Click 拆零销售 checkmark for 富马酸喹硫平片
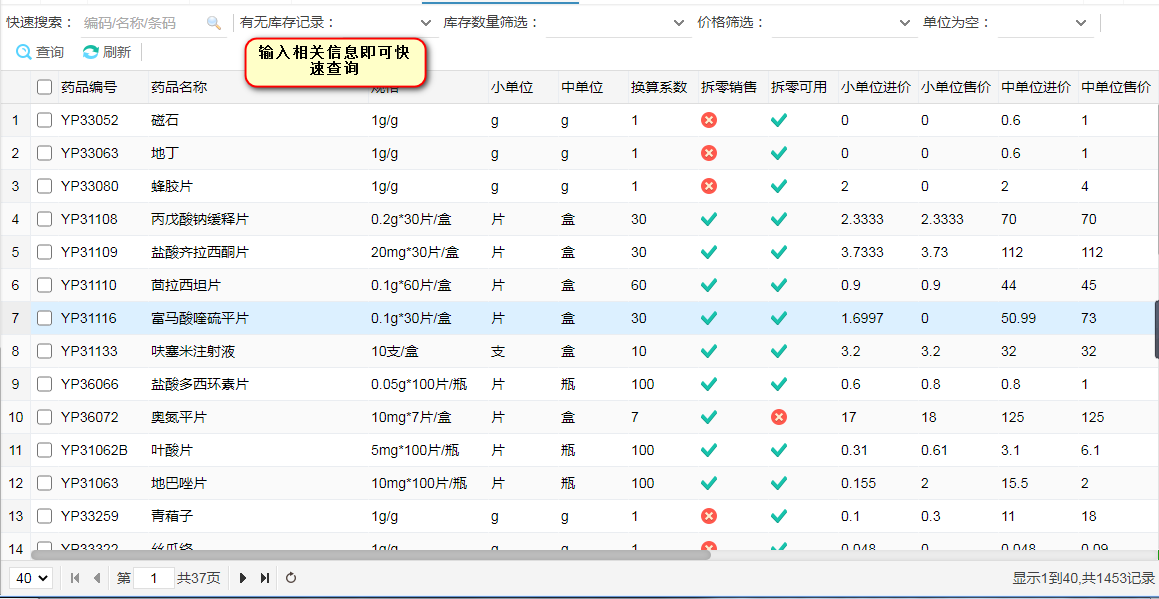 pyautogui.click(x=709, y=318)
